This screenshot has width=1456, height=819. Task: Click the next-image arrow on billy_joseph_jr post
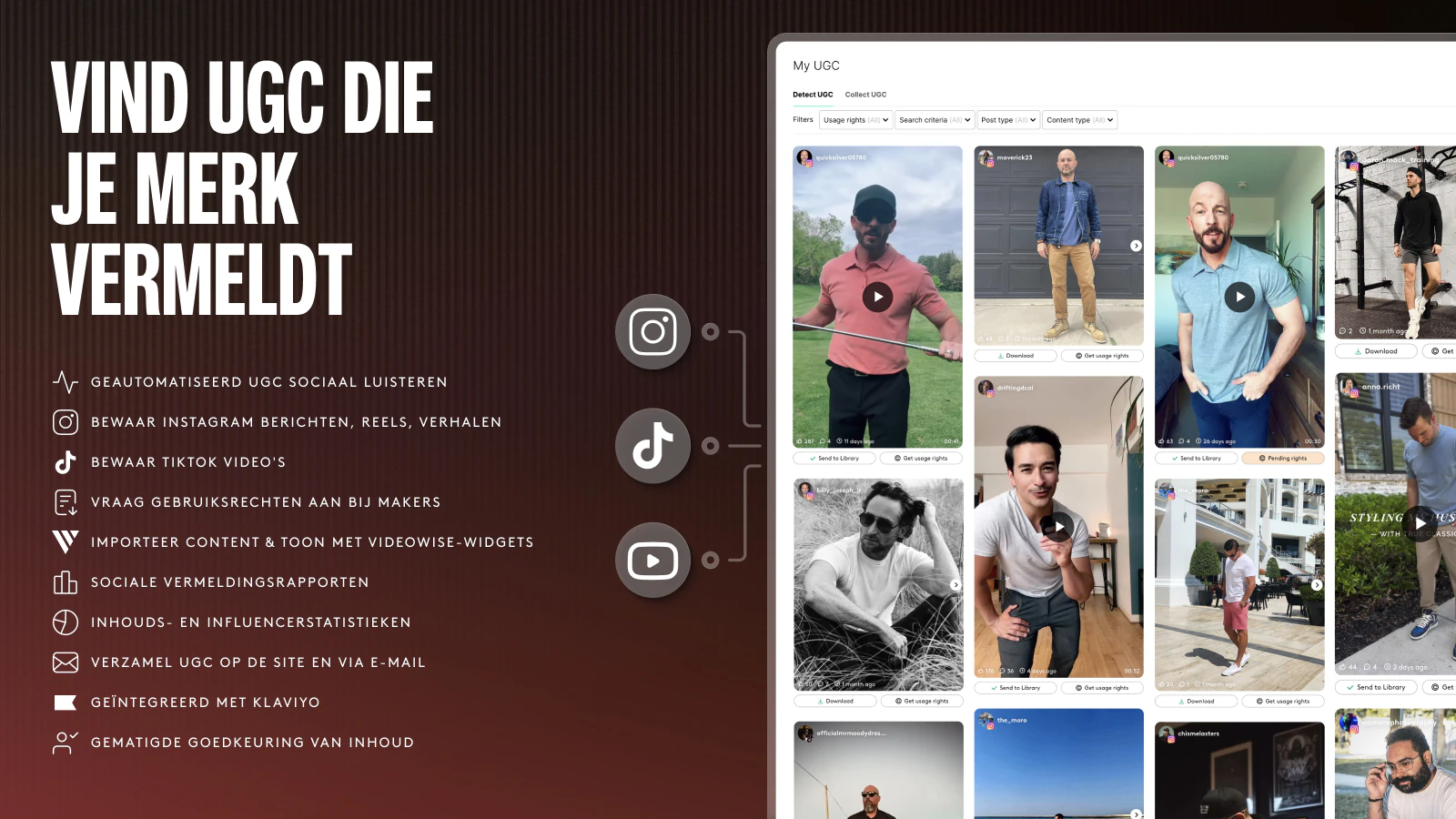(955, 585)
